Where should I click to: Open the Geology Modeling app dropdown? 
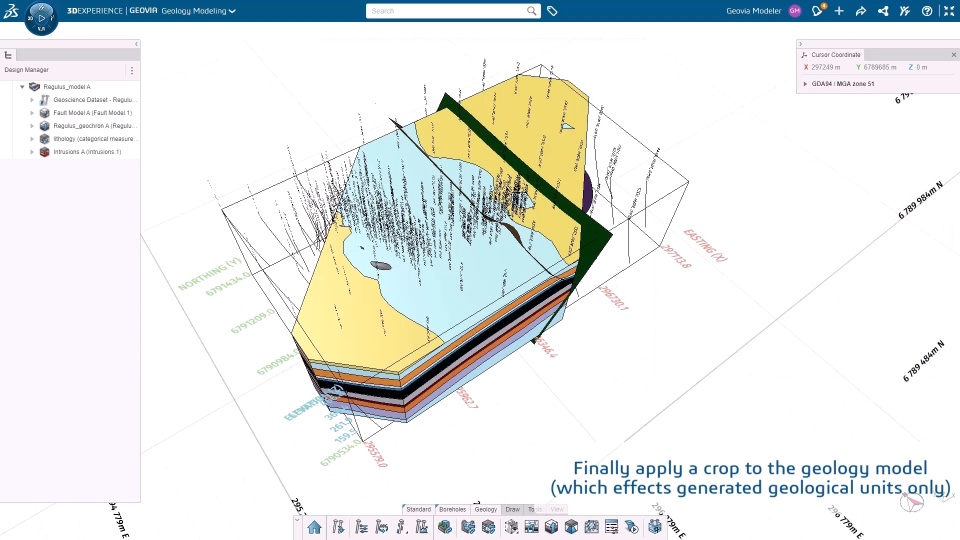pyautogui.click(x=198, y=11)
